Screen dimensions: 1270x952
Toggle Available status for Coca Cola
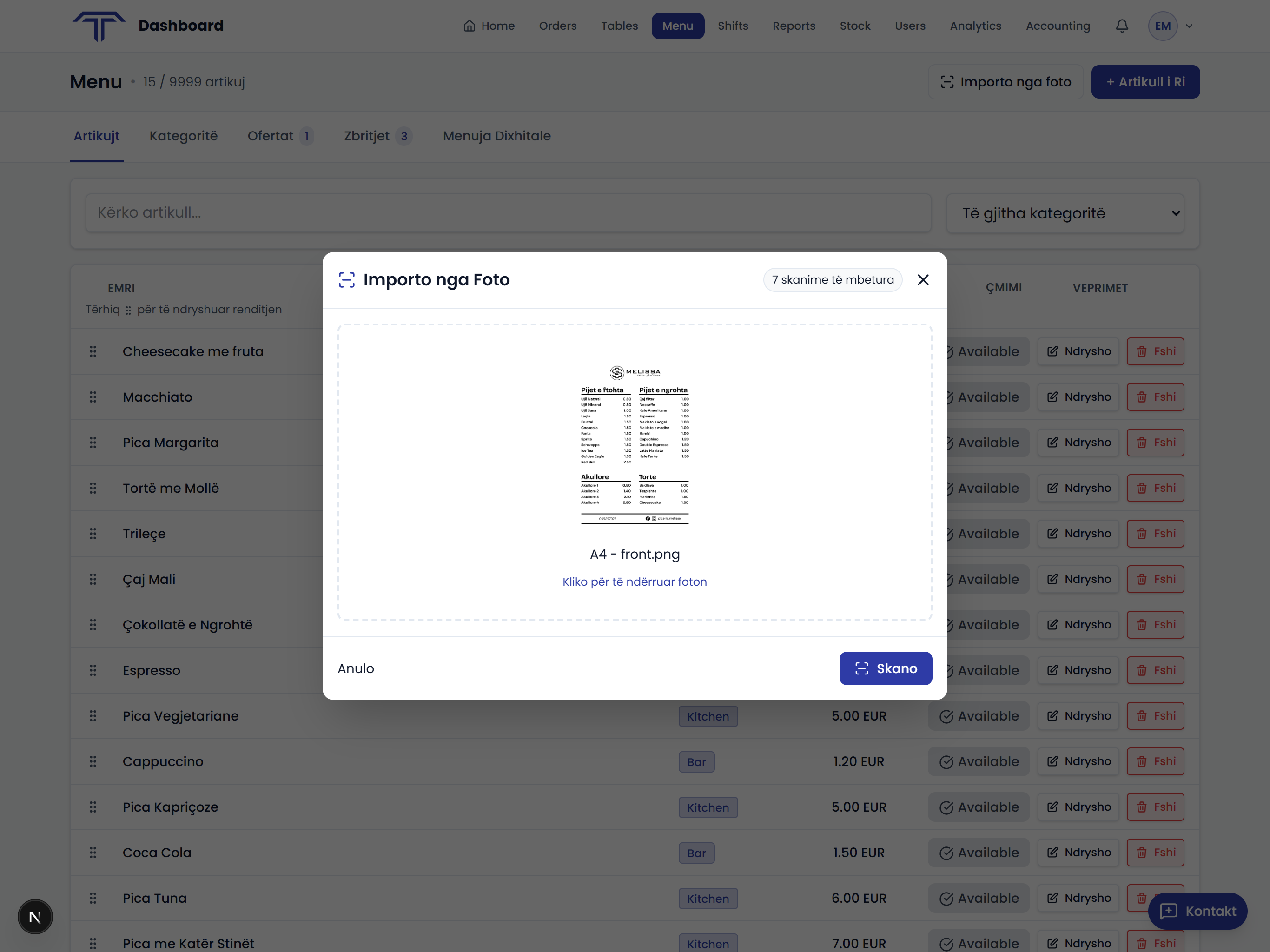[979, 853]
